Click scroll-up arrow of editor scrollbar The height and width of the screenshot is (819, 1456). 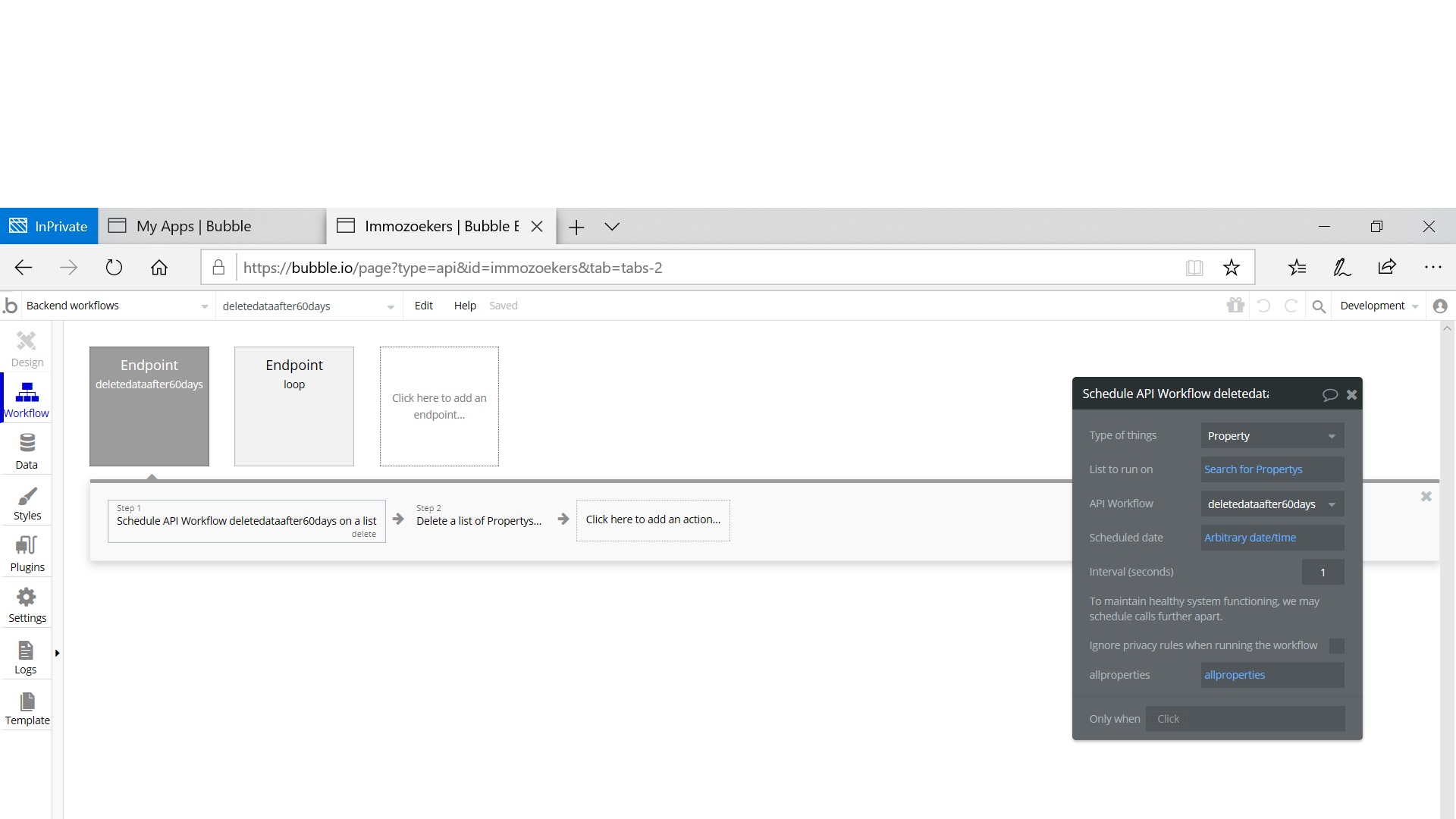pyautogui.click(x=1447, y=328)
